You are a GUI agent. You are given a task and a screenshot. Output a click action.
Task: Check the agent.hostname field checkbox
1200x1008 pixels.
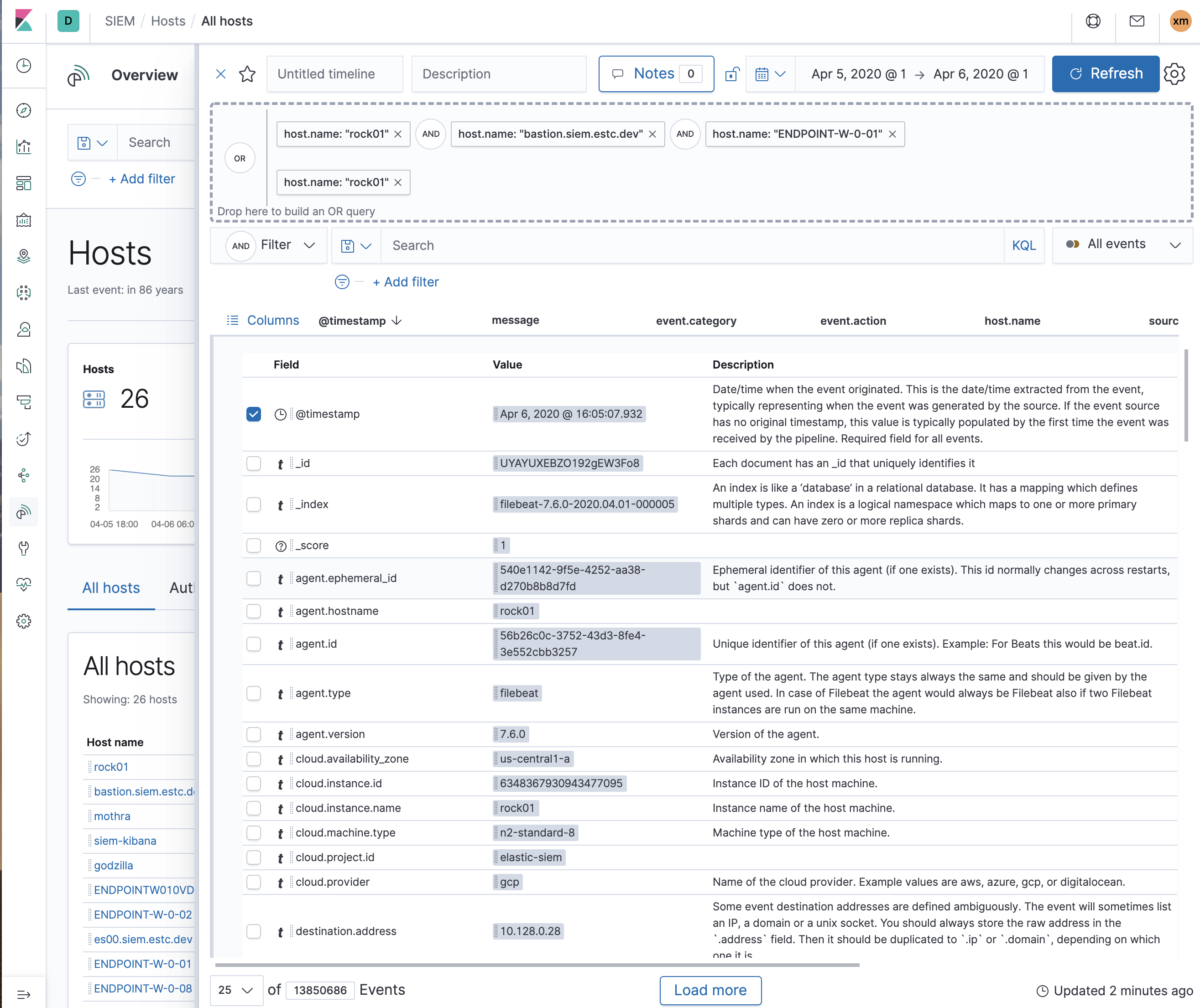pyautogui.click(x=254, y=611)
